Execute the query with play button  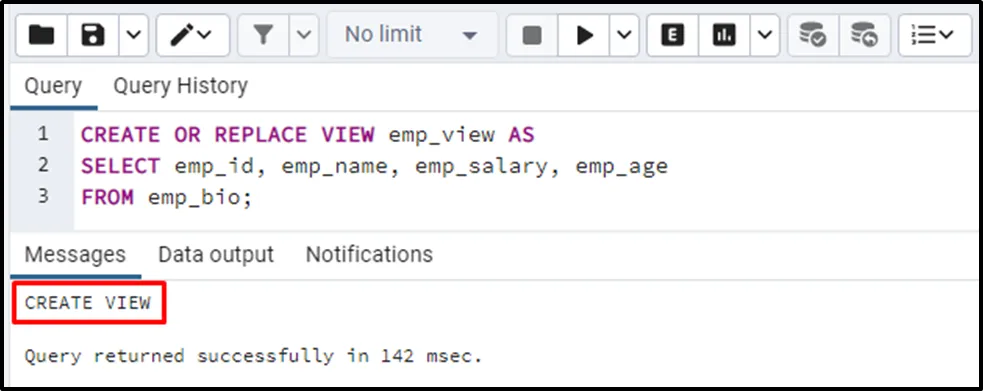[584, 35]
